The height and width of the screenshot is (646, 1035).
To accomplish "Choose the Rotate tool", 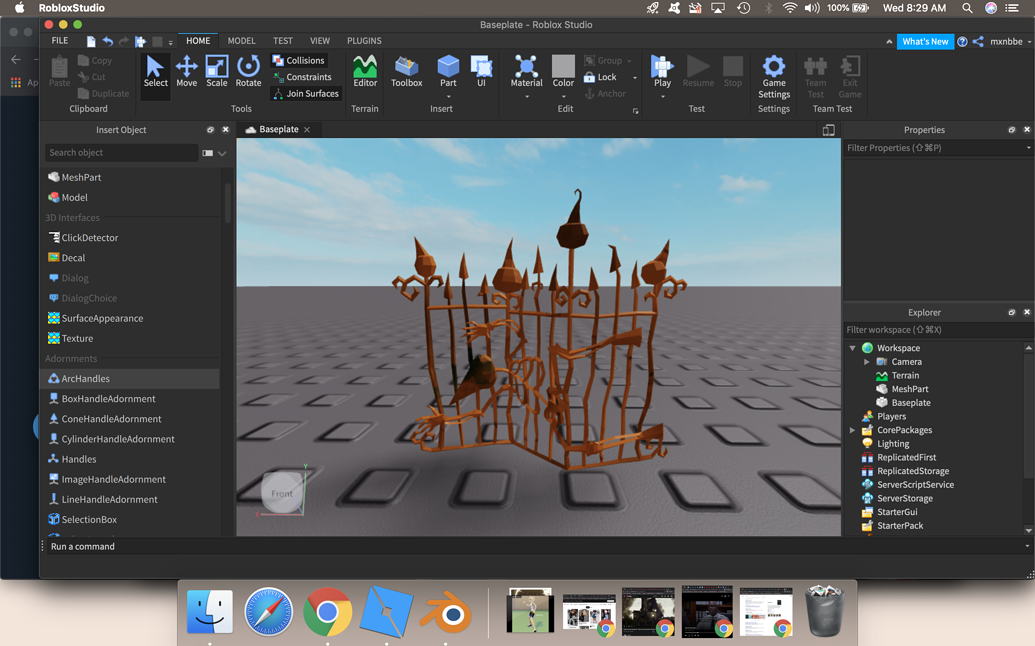I will pos(248,71).
